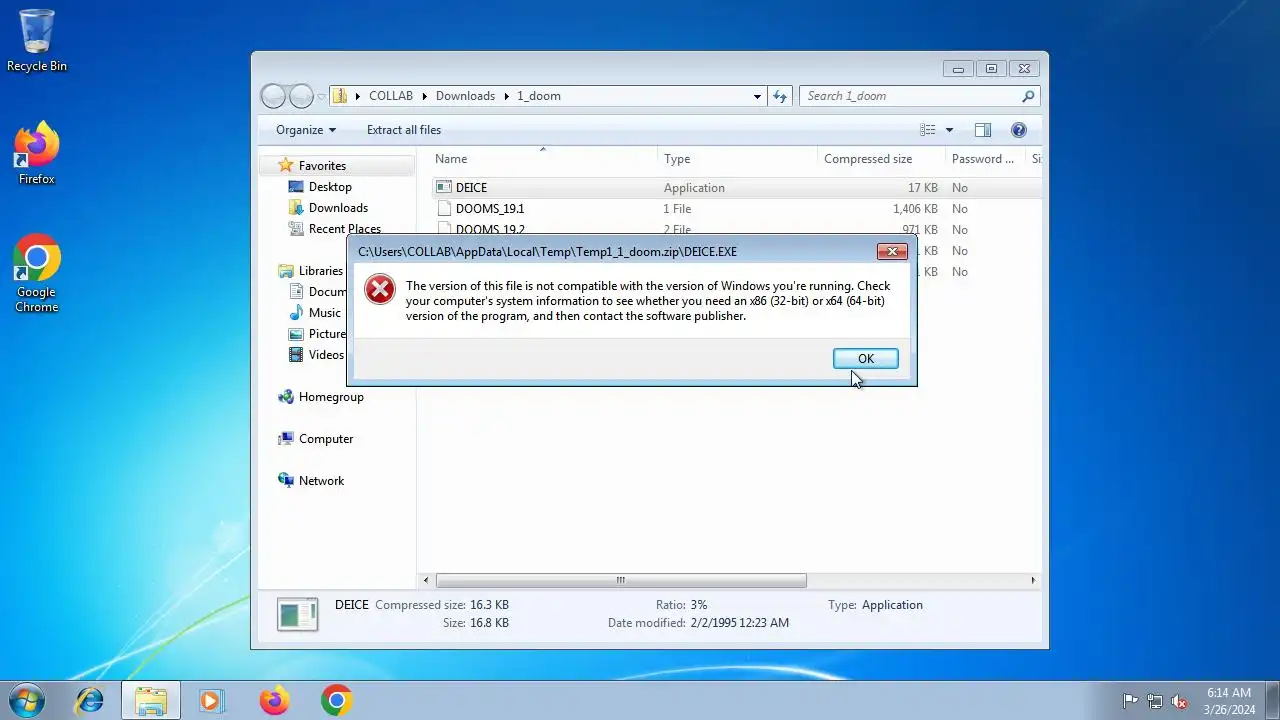The height and width of the screenshot is (720, 1280).
Task: Click the muted volume tray icon
Action: [1179, 701]
